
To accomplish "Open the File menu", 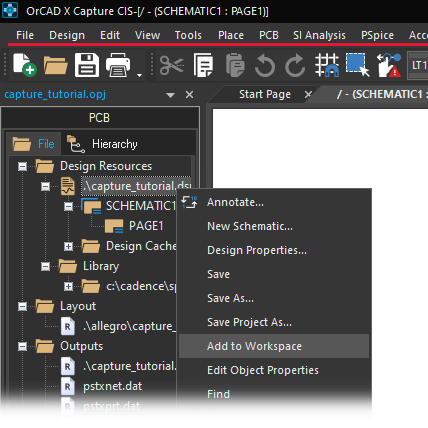I will [x=25, y=35].
